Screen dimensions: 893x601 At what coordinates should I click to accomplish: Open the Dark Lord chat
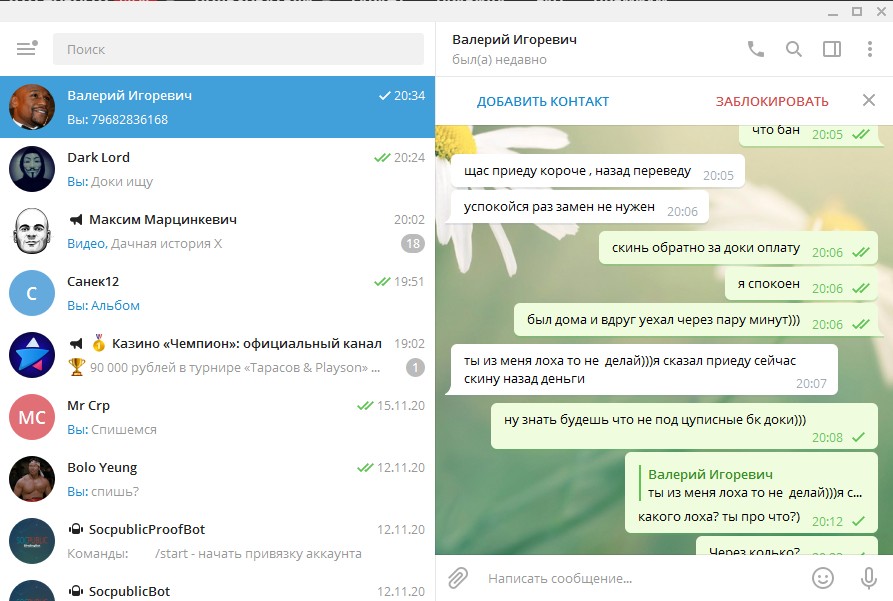(x=218, y=169)
